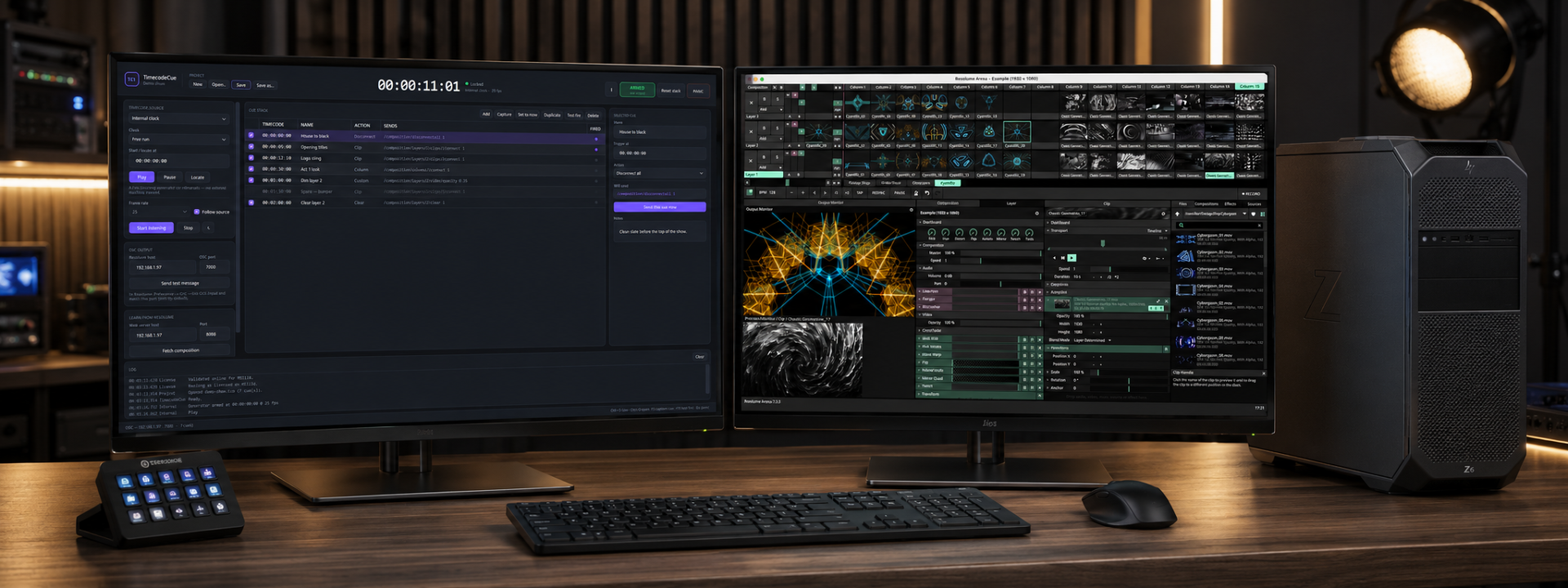The height and width of the screenshot is (588, 1568).
Task: Click the Cybergasm_01.mov file thumbnail
Action: (x=1185, y=238)
